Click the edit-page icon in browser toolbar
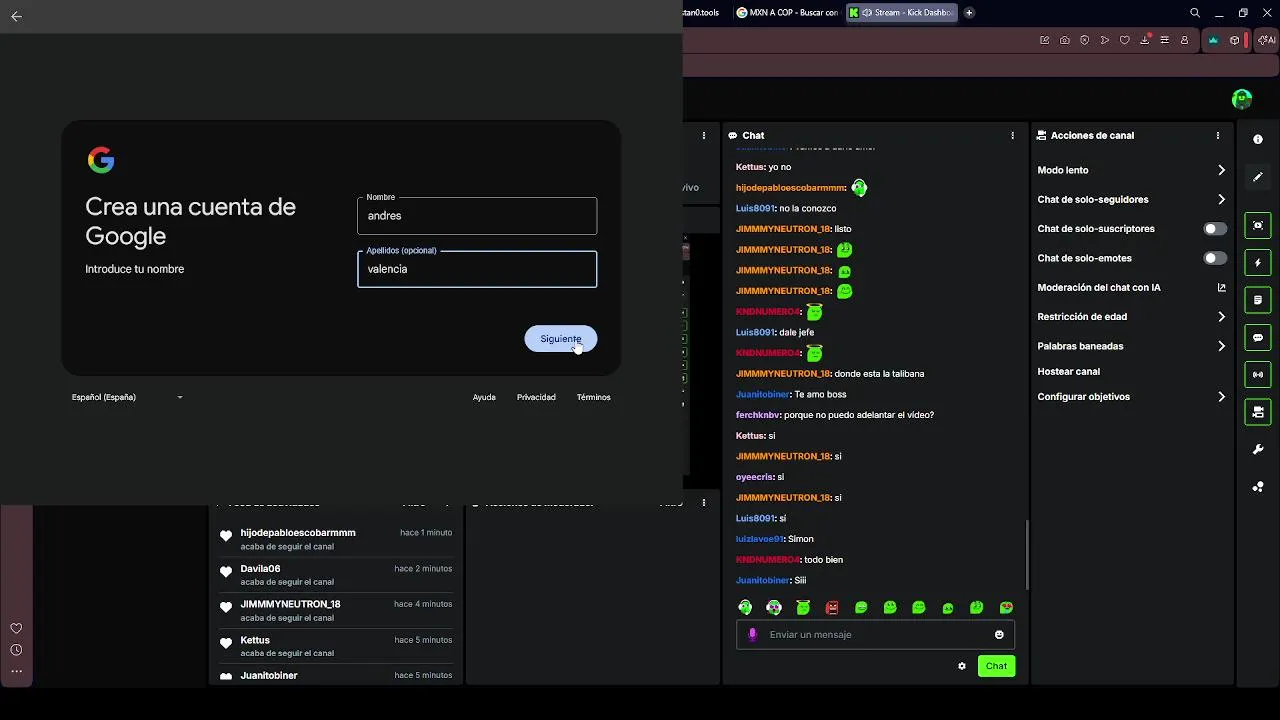 1045,40
